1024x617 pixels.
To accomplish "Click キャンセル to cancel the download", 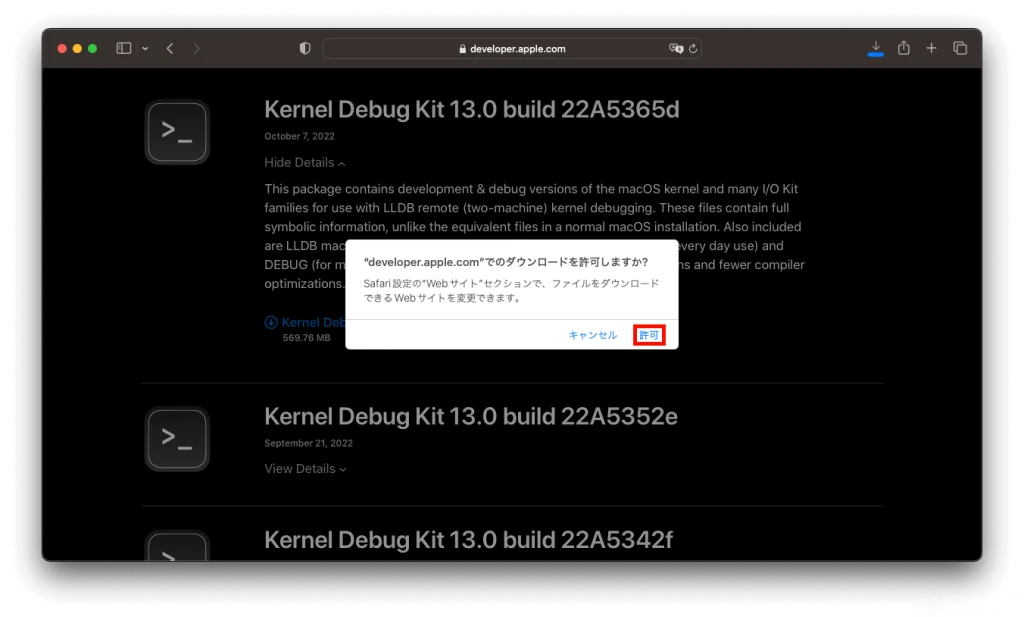I will [593, 335].
